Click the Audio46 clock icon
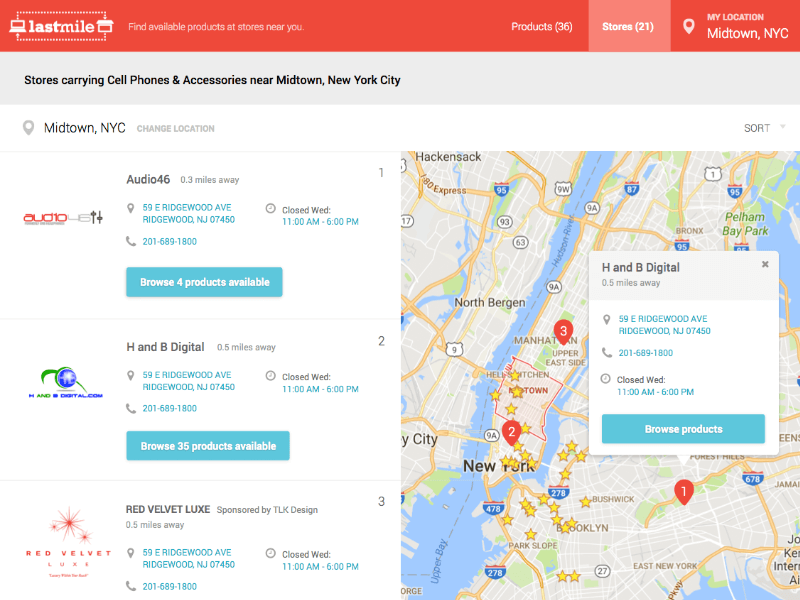Image resolution: width=800 pixels, height=600 pixels. (270, 209)
